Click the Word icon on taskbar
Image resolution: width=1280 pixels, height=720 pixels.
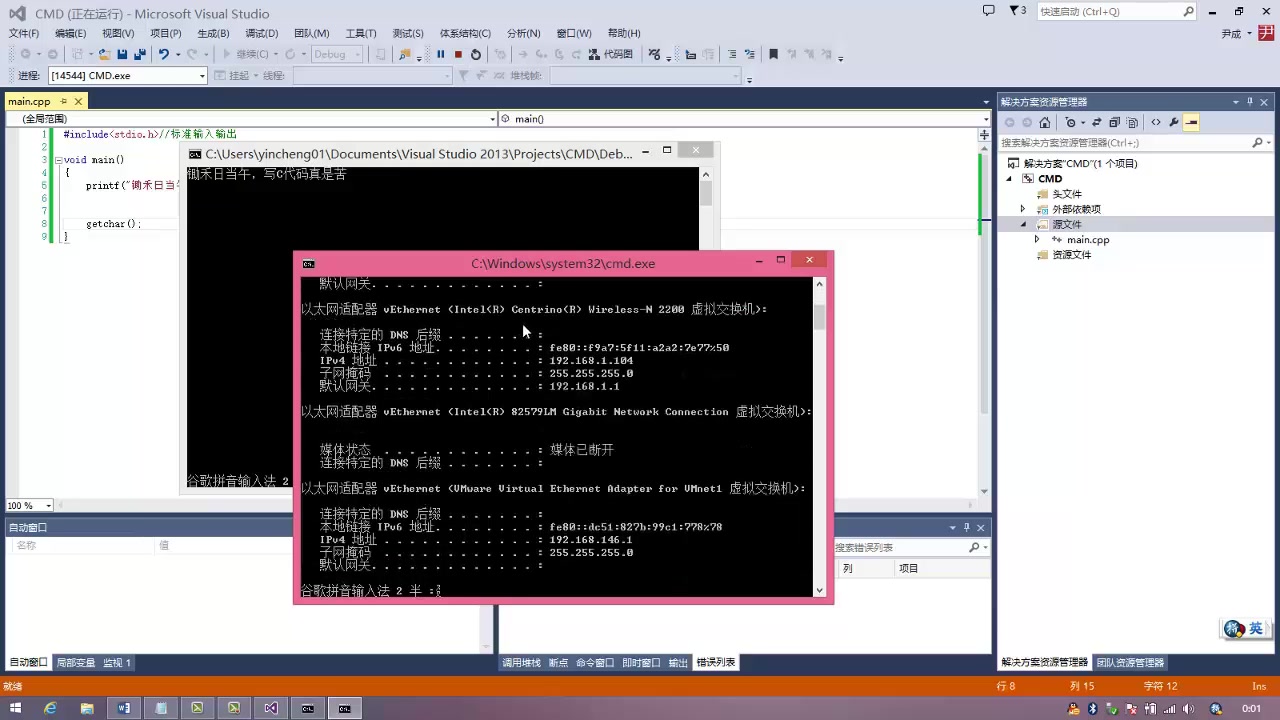[x=124, y=708]
